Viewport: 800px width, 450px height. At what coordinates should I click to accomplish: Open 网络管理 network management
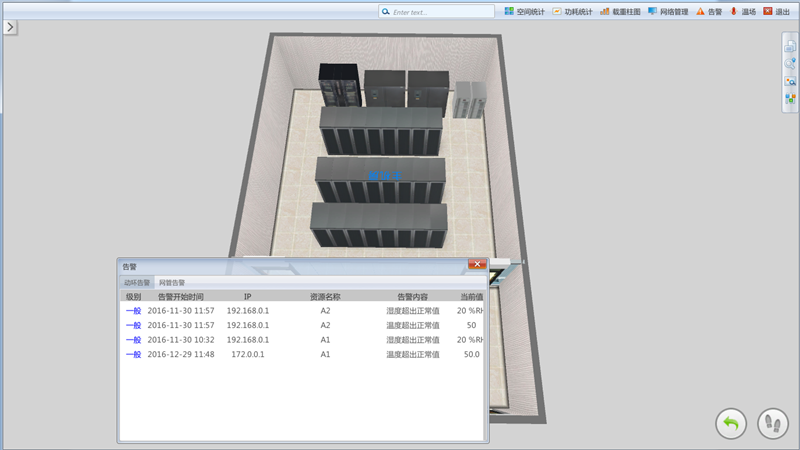tap(667, 12)
